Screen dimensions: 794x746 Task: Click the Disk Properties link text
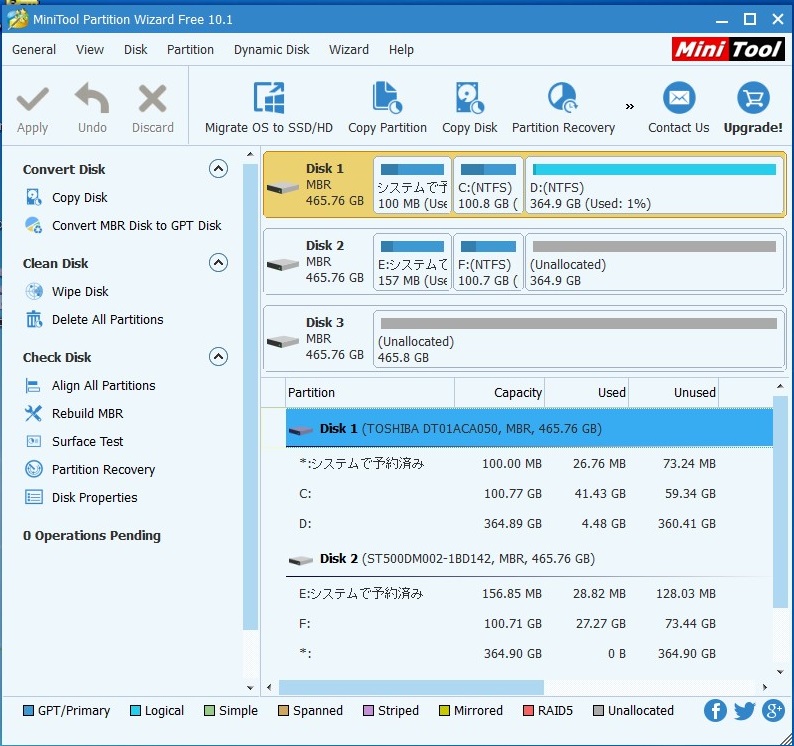pos(95,498)
